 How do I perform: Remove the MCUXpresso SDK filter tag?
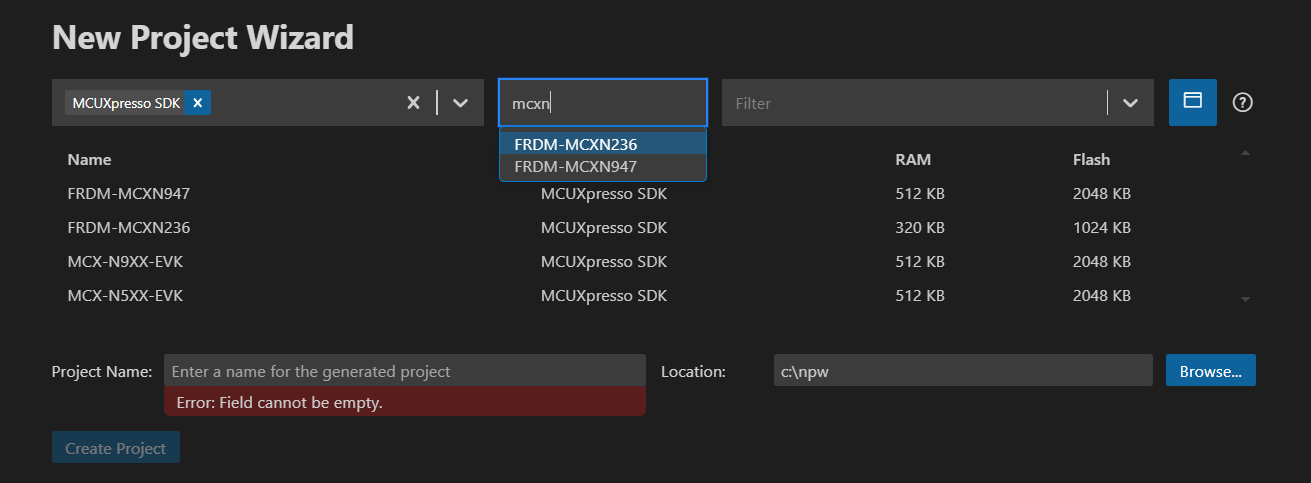197,103
